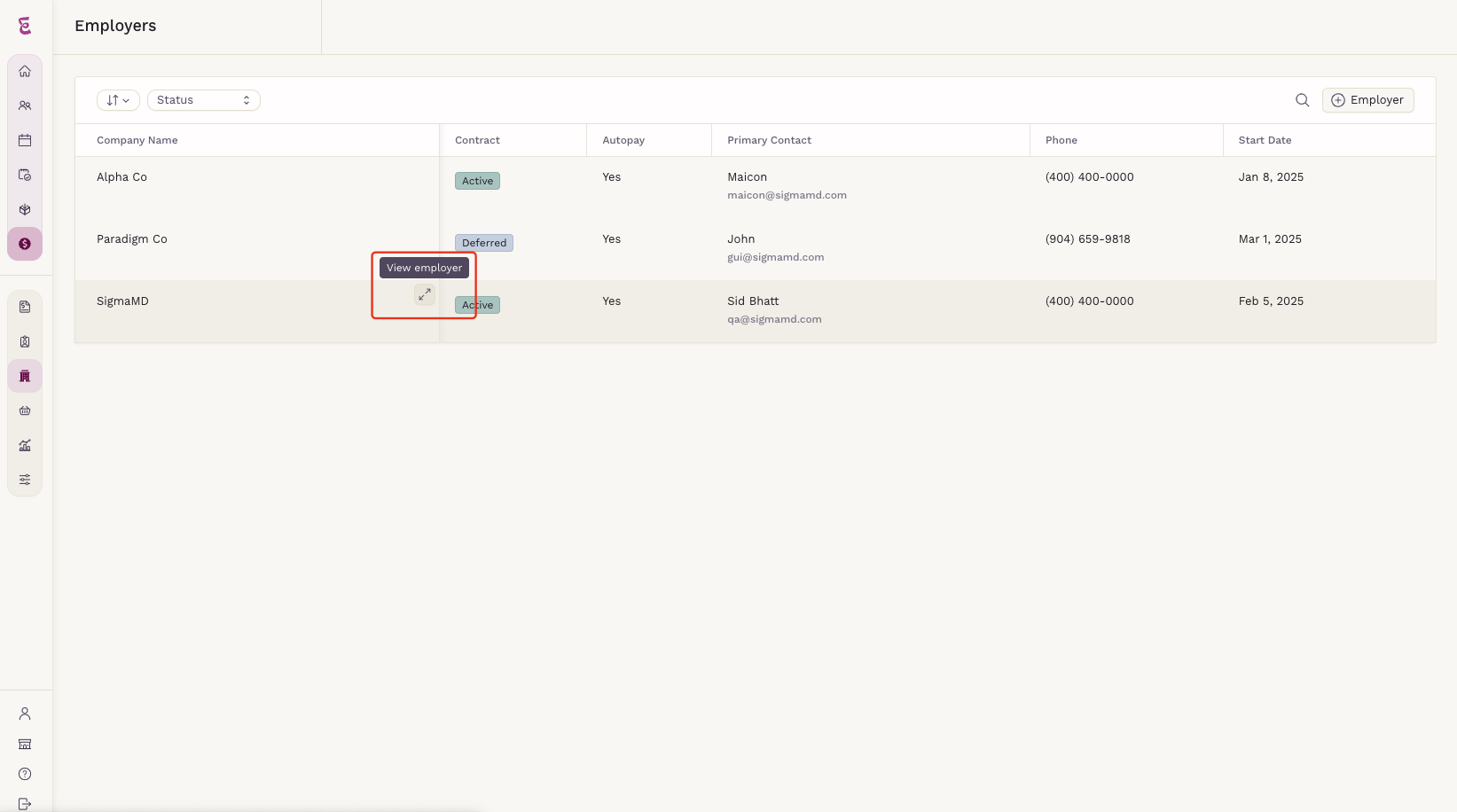Open the calendar-with-checkmark icon in sidebar

[25, 175]
